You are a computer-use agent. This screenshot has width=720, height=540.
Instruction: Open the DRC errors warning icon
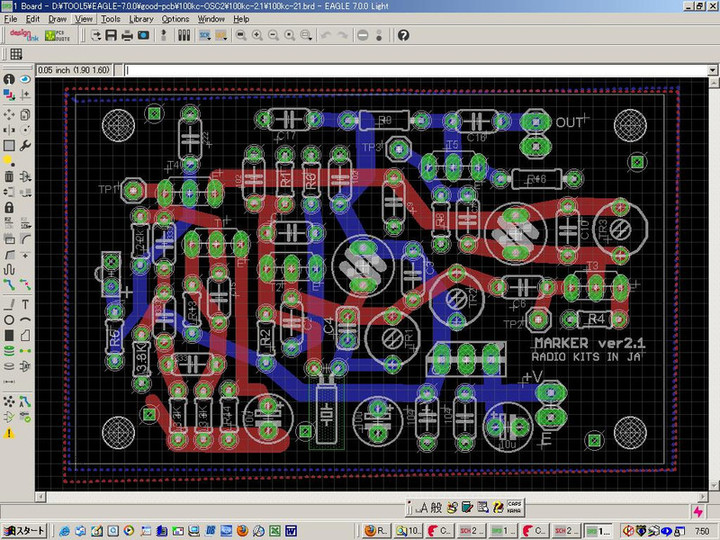(9, 433)
